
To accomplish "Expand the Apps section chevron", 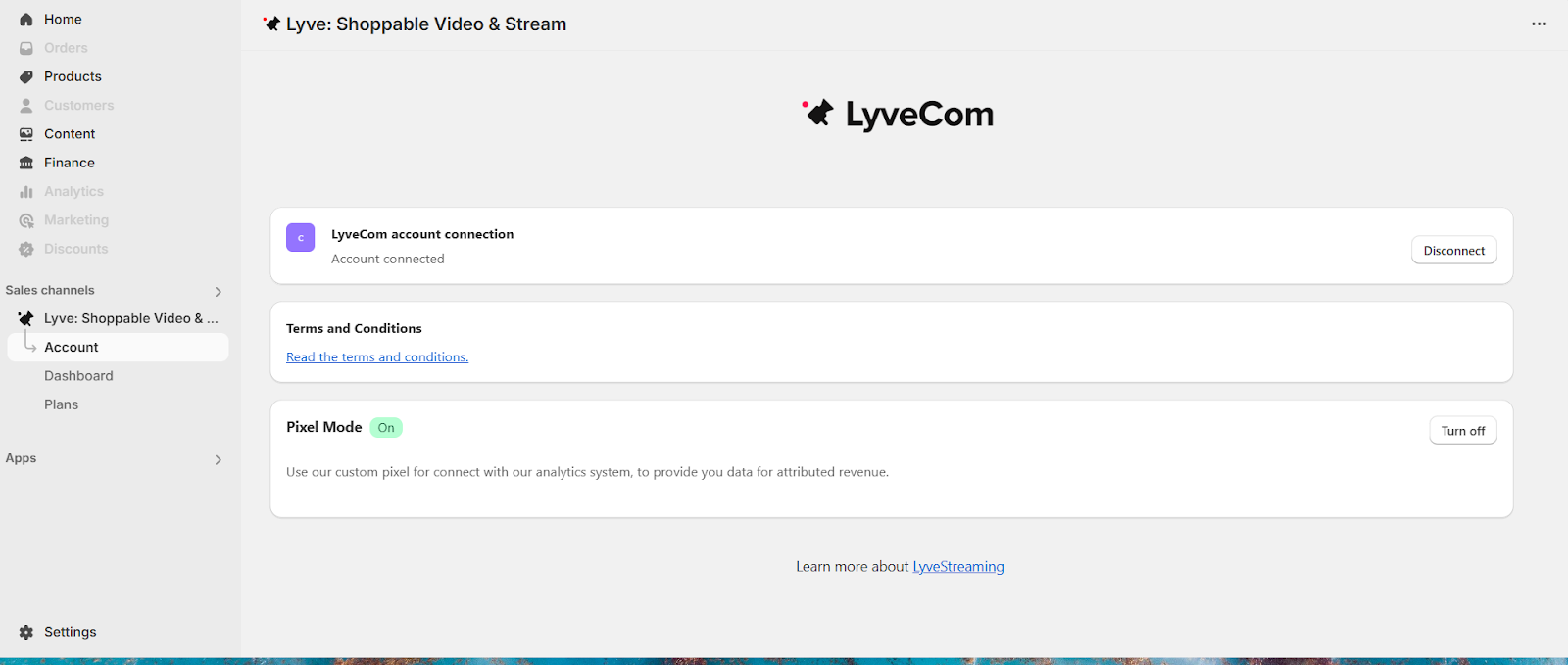I will tap(218, 460).
